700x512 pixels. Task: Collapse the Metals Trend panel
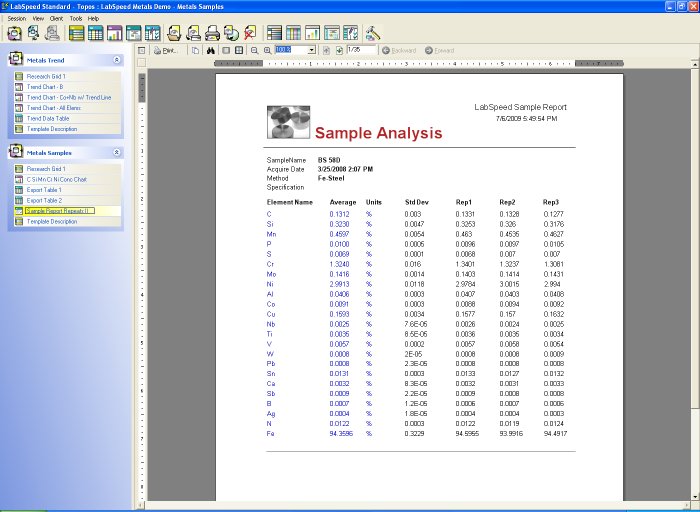[117, 60]
